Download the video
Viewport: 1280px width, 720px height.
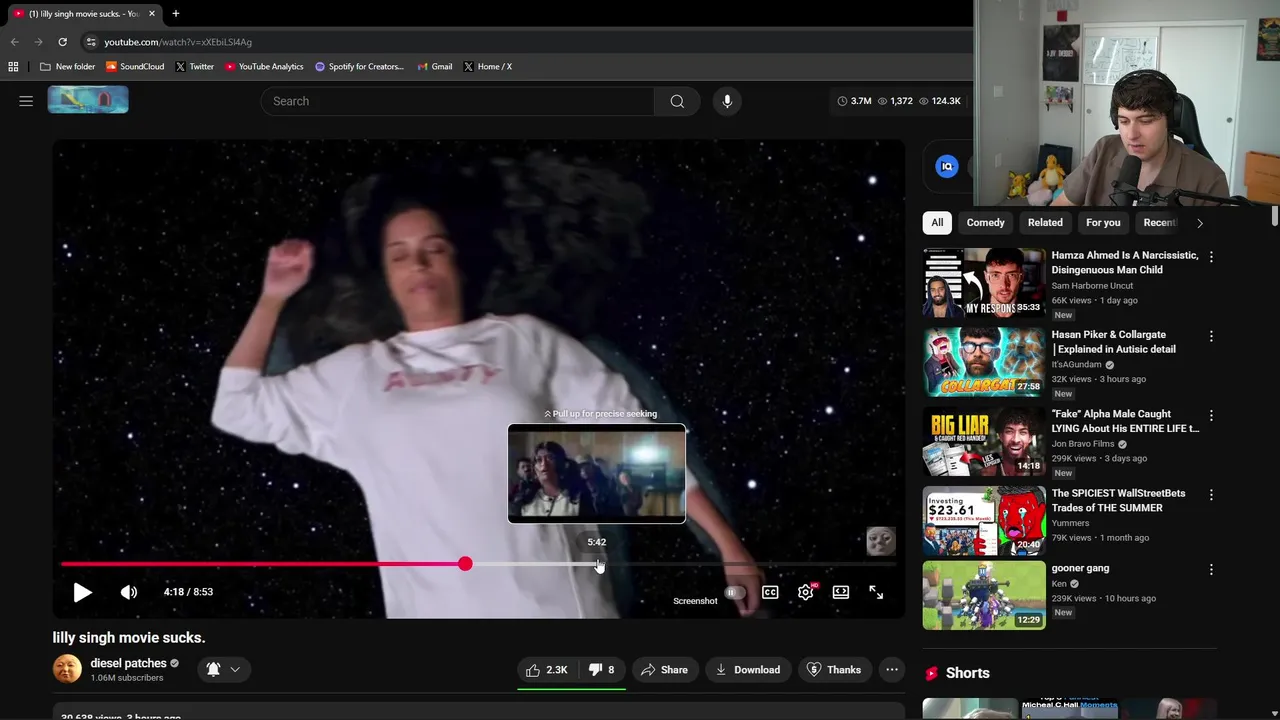coord(748,670)
